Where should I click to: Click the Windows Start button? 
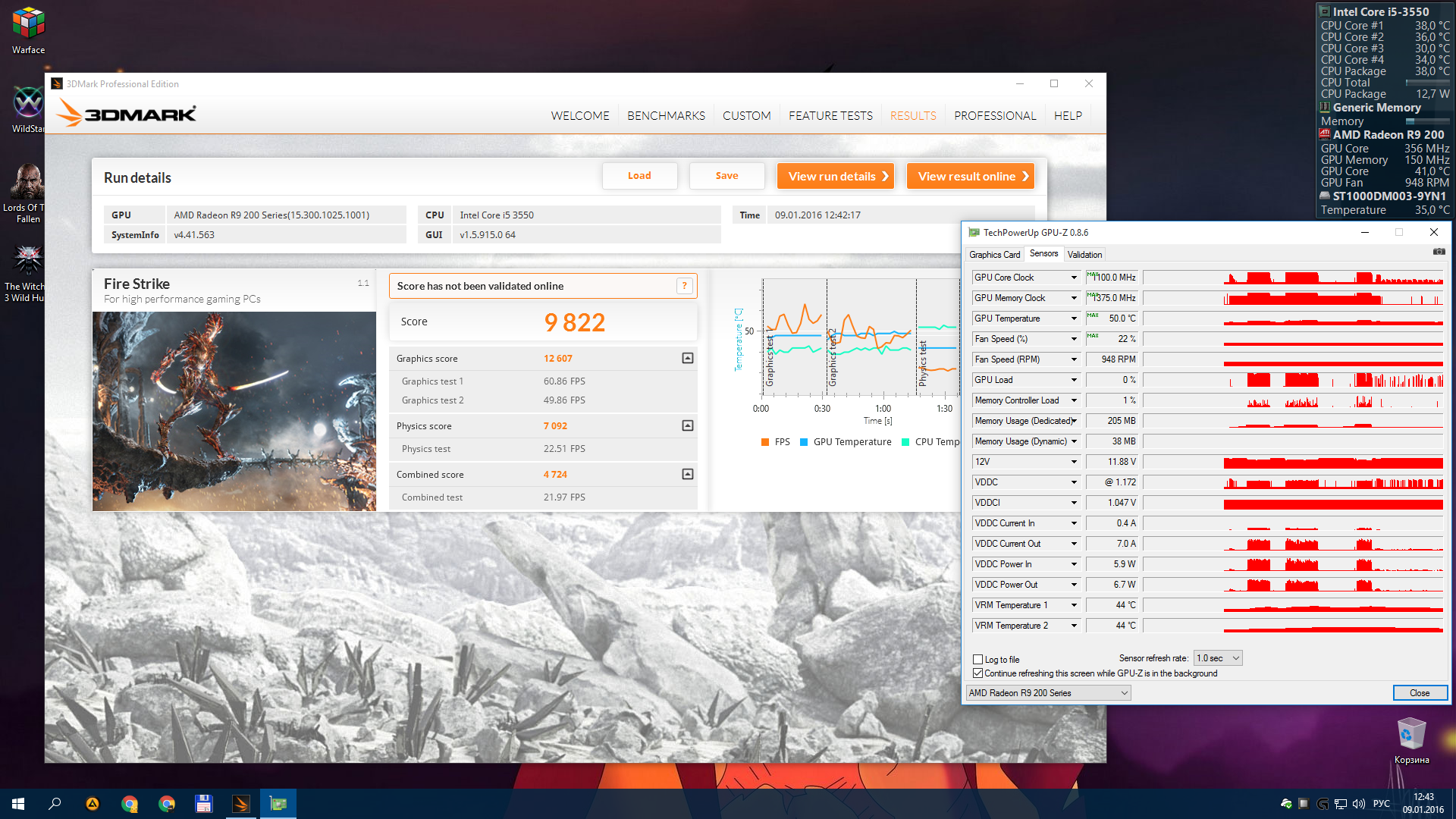pyautogui.click(x=18, y=804)
